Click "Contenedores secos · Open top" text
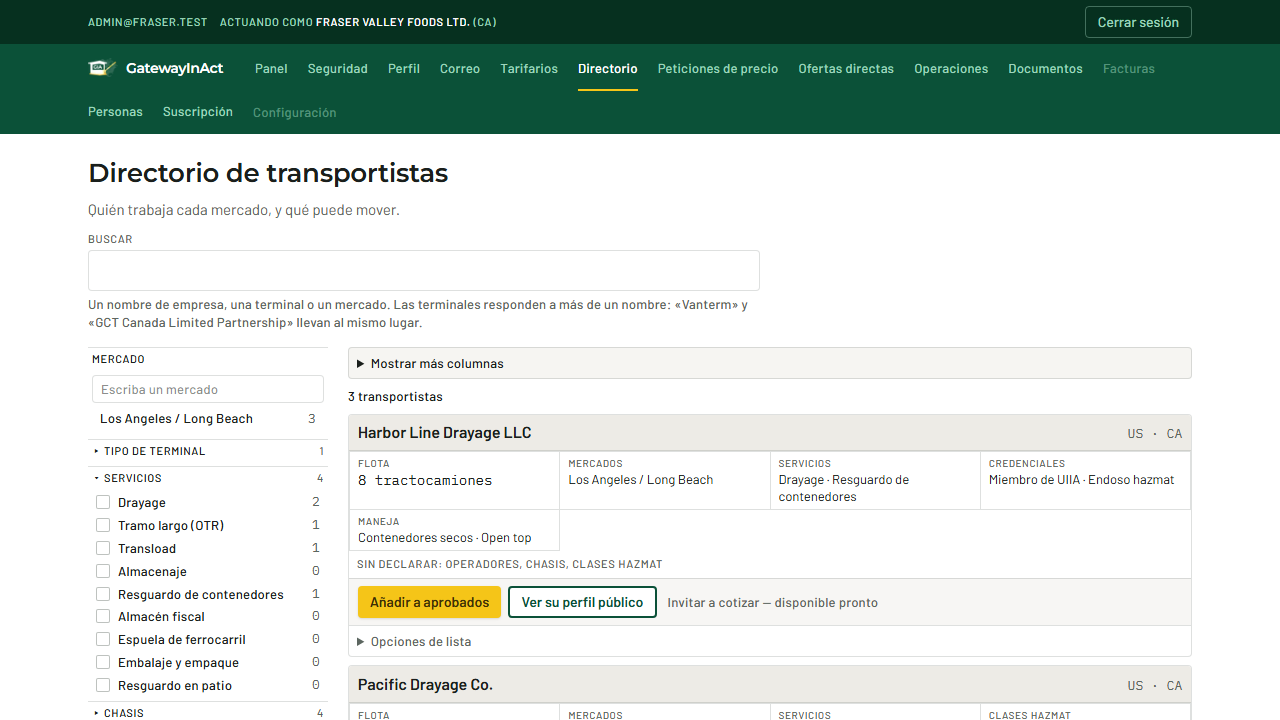The width and height of the screenshot is (1280, 720). point(445,538)
